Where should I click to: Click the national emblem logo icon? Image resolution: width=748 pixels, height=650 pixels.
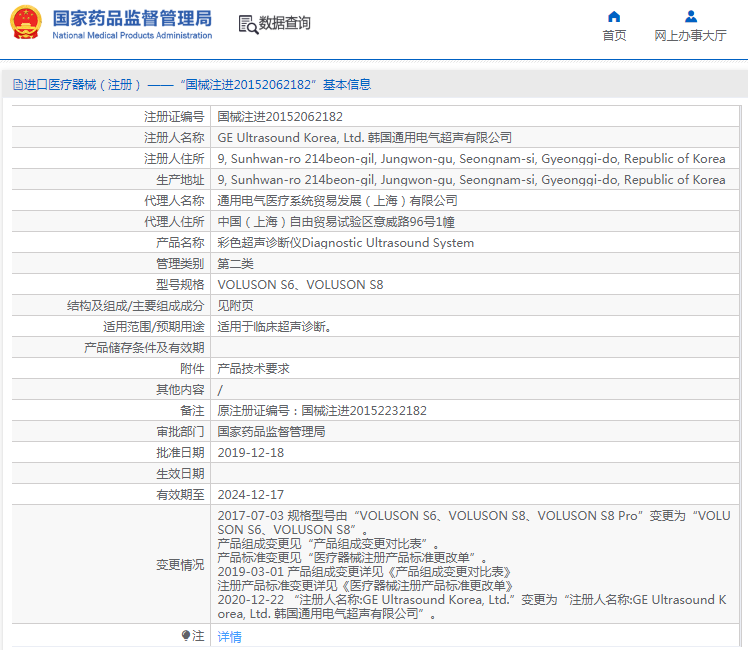[x=25, y=24]
